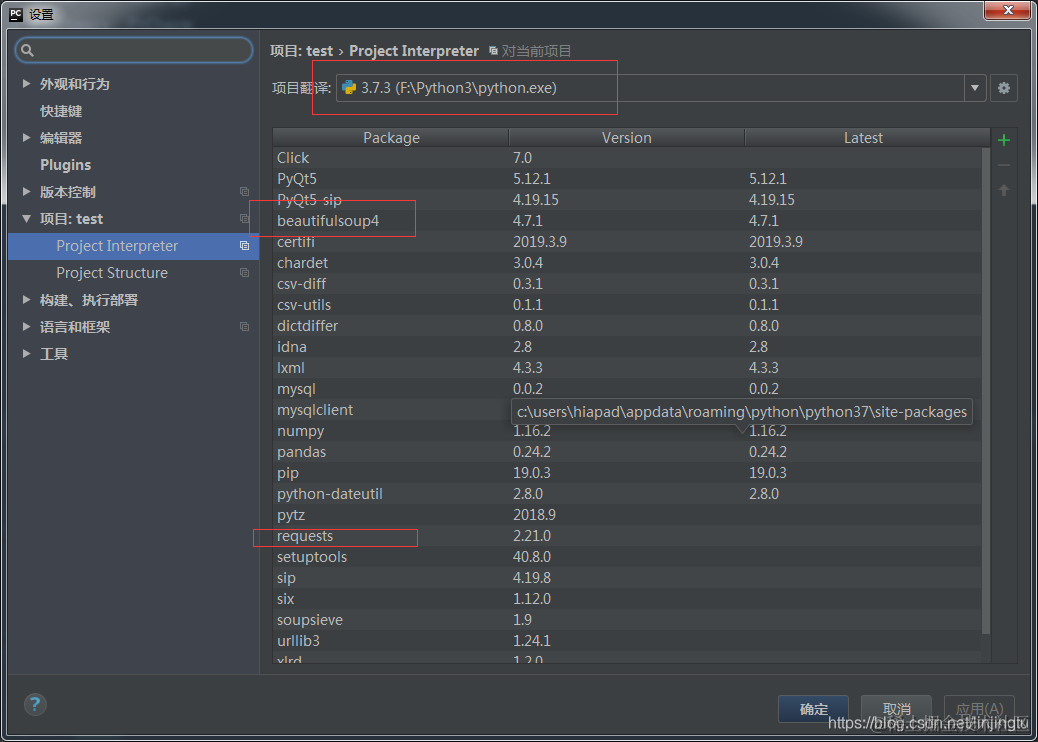This screenshot has width=1038, height=742.
Task: Select Plugins in settings tree
Action: pyautogui.click(x=66, y=165)
